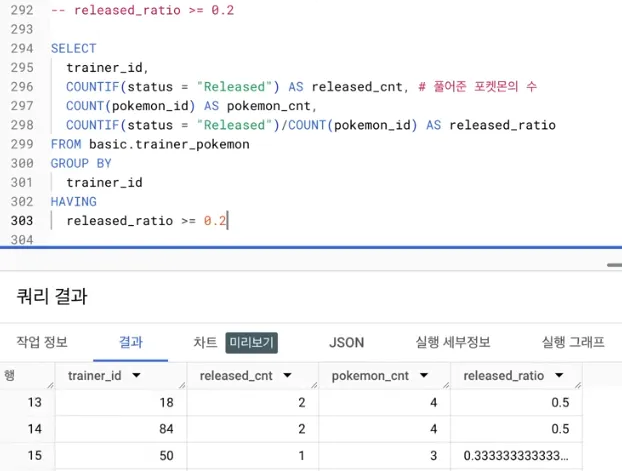Viewport: 622px width, 471px height.
Task: Click the pokemon_cnt column resize handle
Action: [446, 385]
